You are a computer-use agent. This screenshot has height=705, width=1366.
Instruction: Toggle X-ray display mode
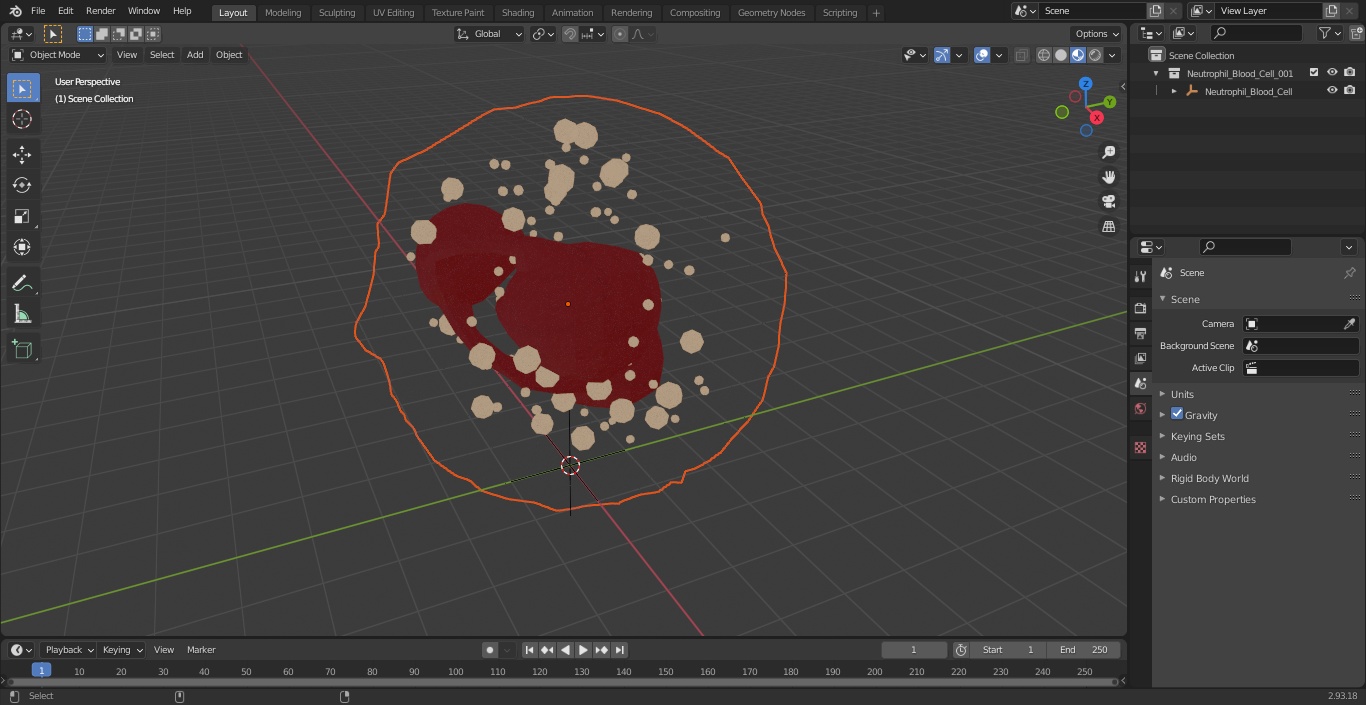coord(1021,55)
